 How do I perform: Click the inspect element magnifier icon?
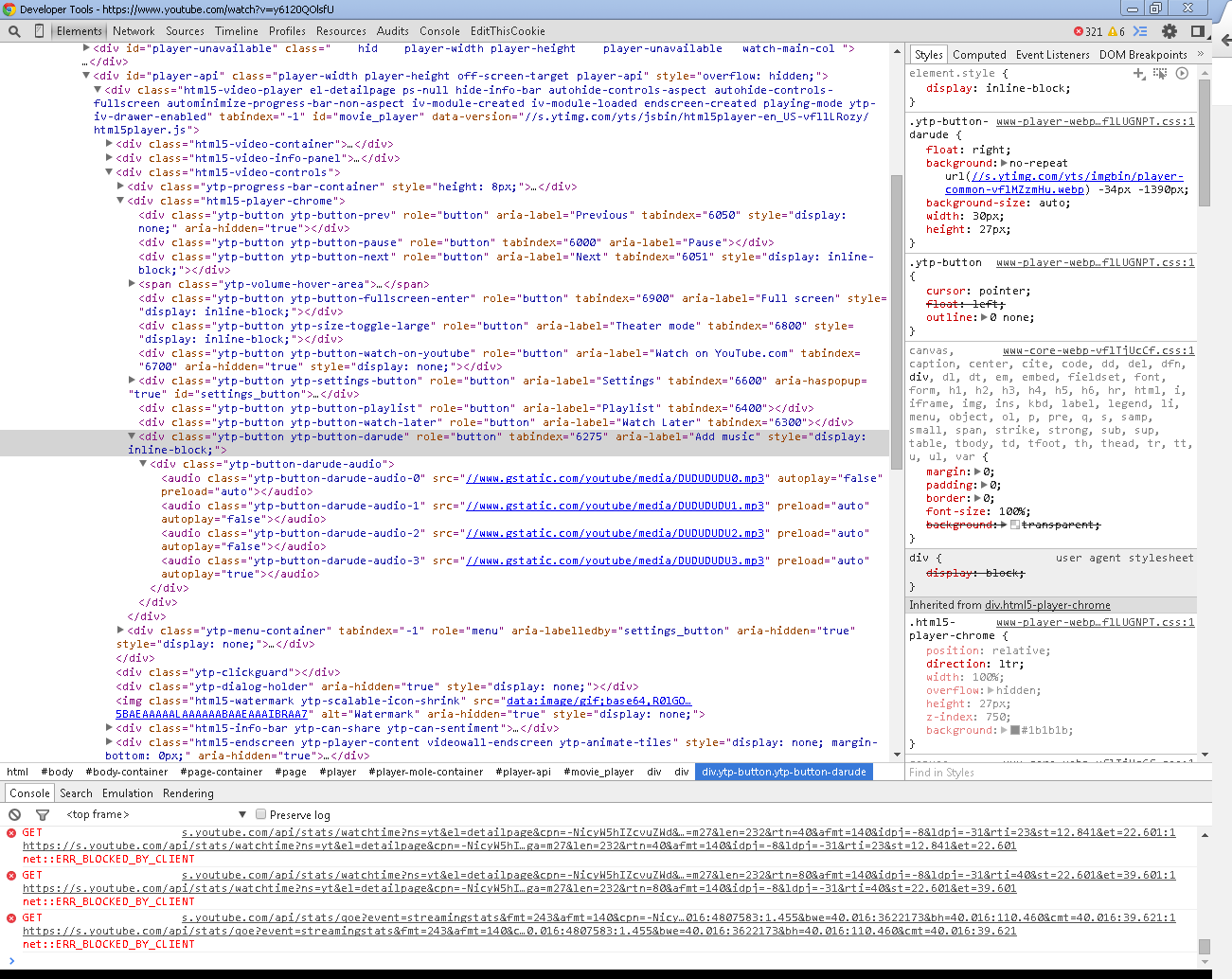click(14, 31)
